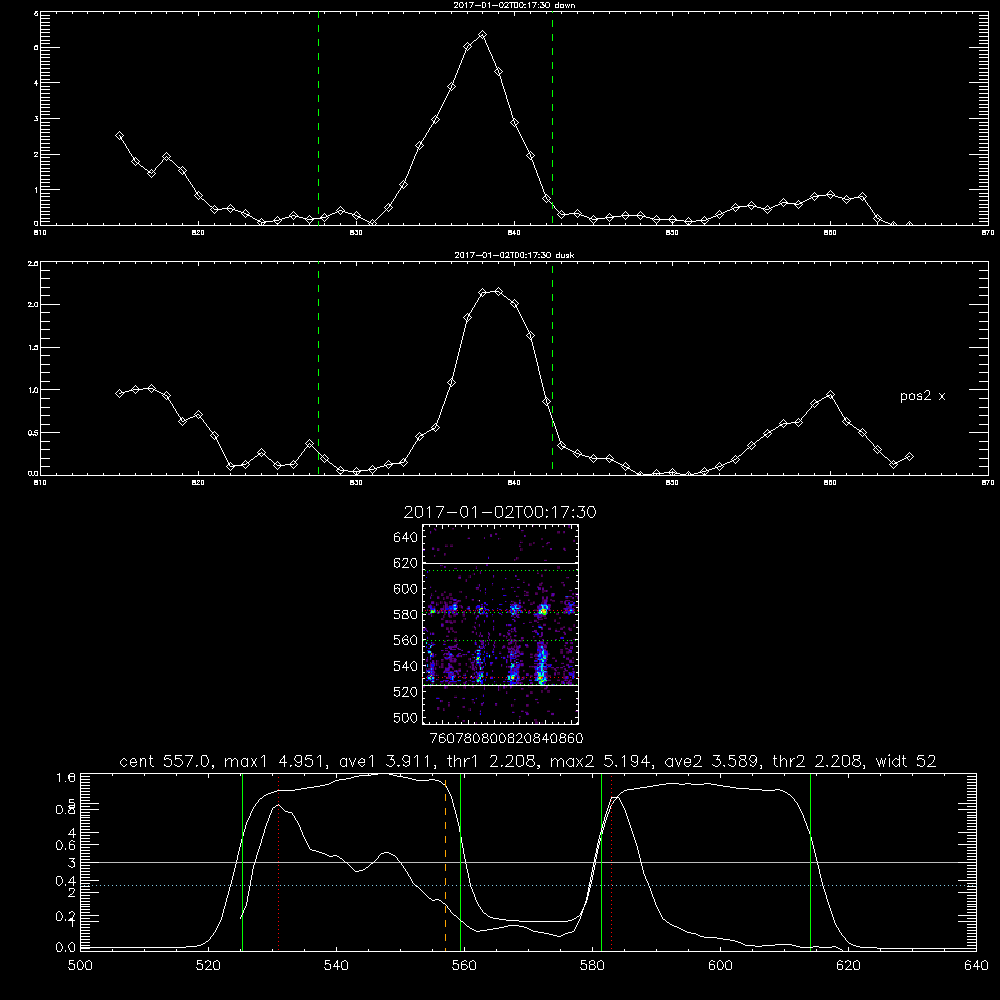The image size is (1000, 1000).
Task: Click the green vertical line near 614
Action: [811, 862]
